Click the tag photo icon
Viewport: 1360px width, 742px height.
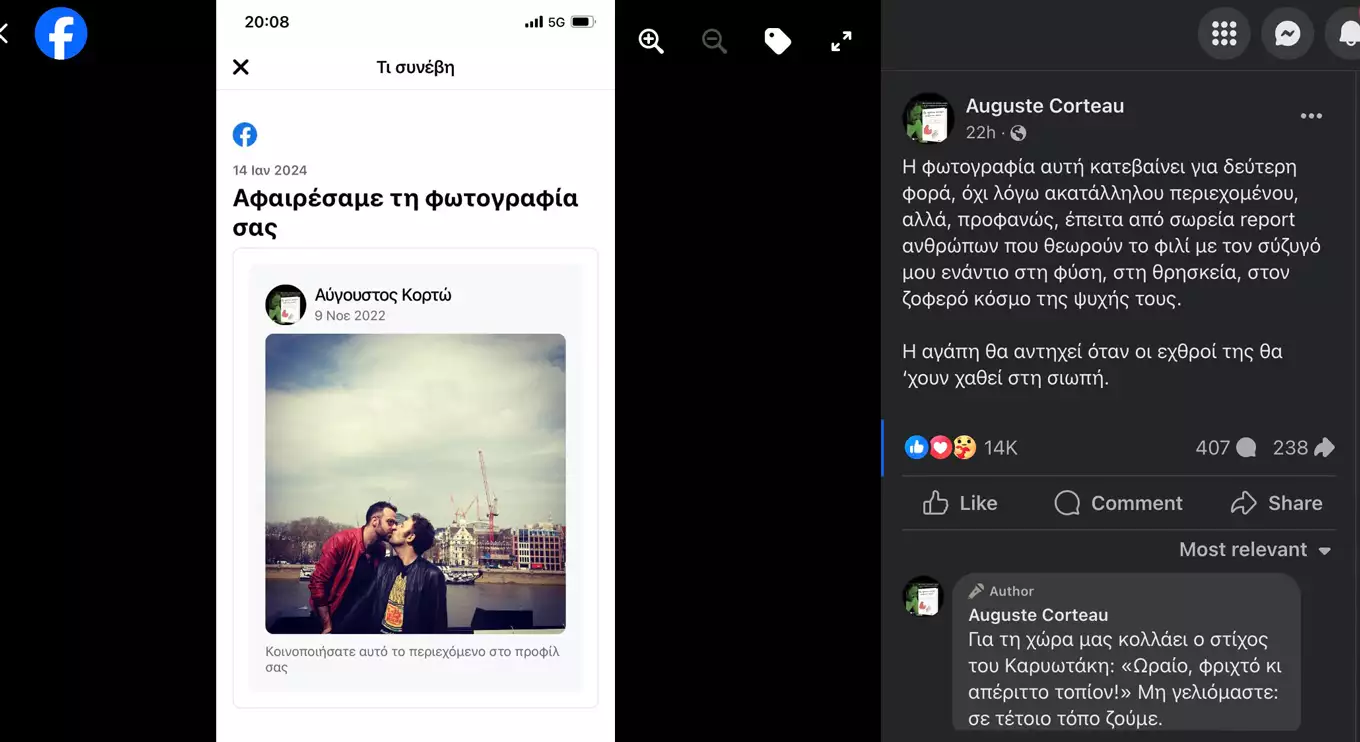pyautogui.click(x=777, y=41)
